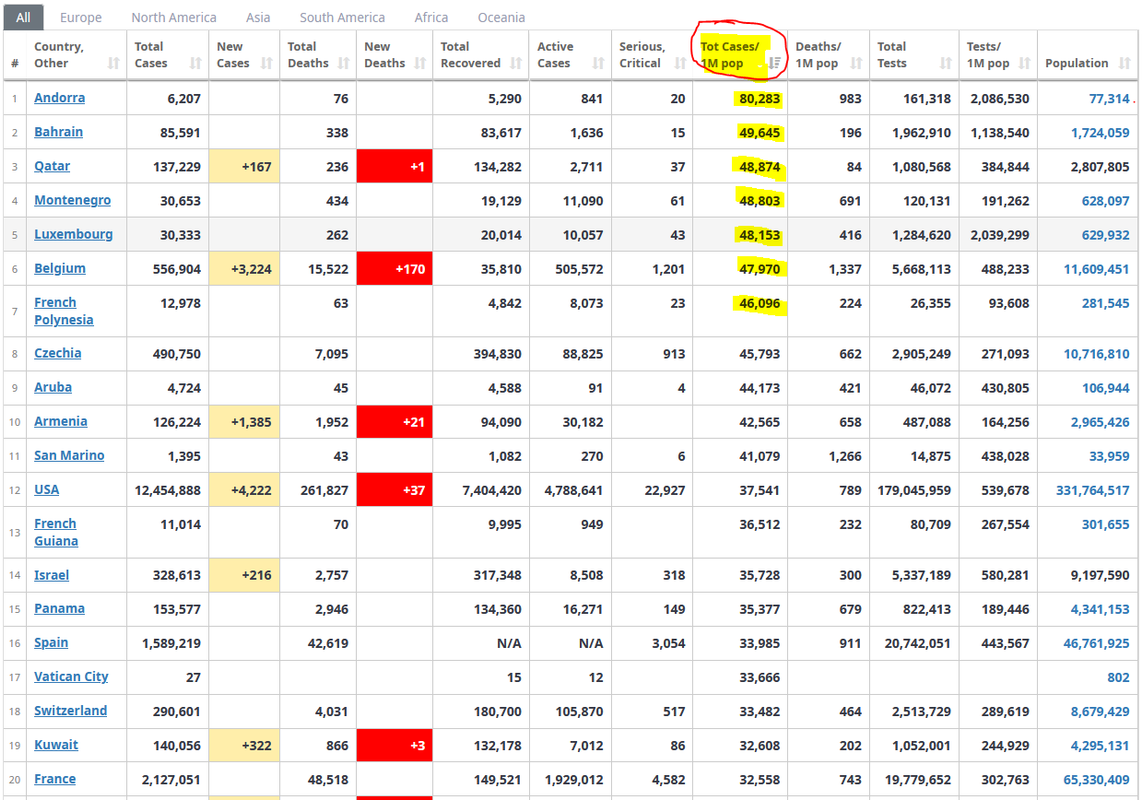Select San Marino deaths per million 1,266
The height and width of the screenshot is (800, 1143).
[x=828, y=456]
